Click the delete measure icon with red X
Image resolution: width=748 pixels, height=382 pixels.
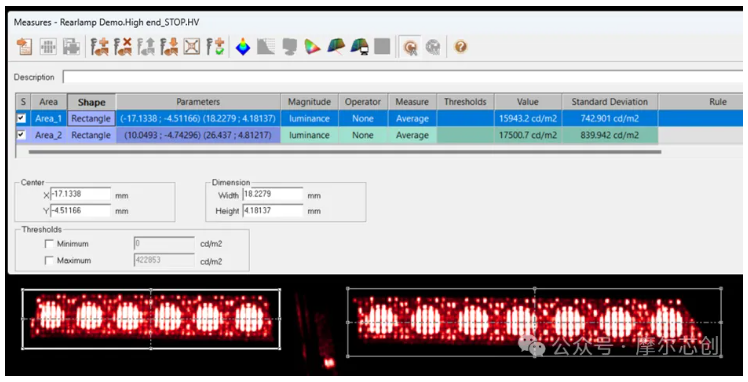pos(123,47)
